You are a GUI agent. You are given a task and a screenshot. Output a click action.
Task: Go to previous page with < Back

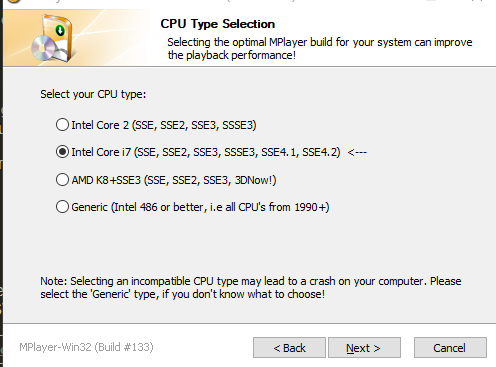[289, 348]
